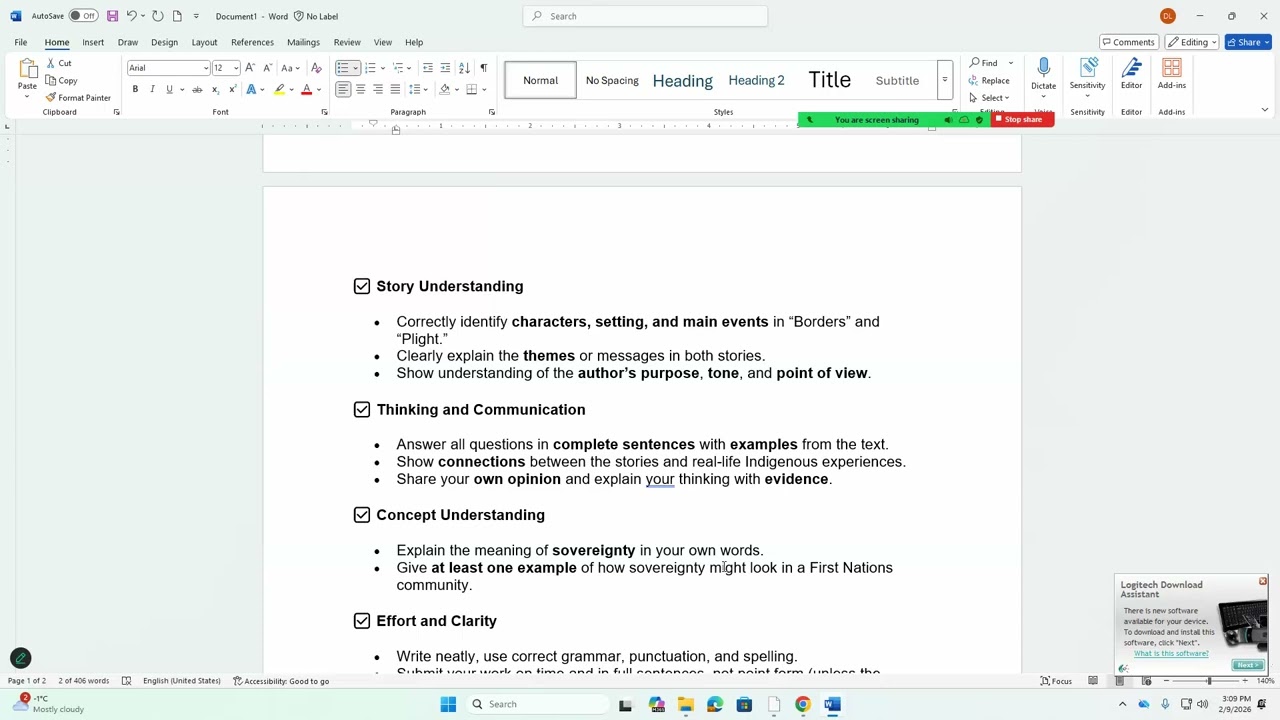Screen dimensions: 1280x720
Task: Expand the Styles gallery more button
Action: click(x=944, y=80)
